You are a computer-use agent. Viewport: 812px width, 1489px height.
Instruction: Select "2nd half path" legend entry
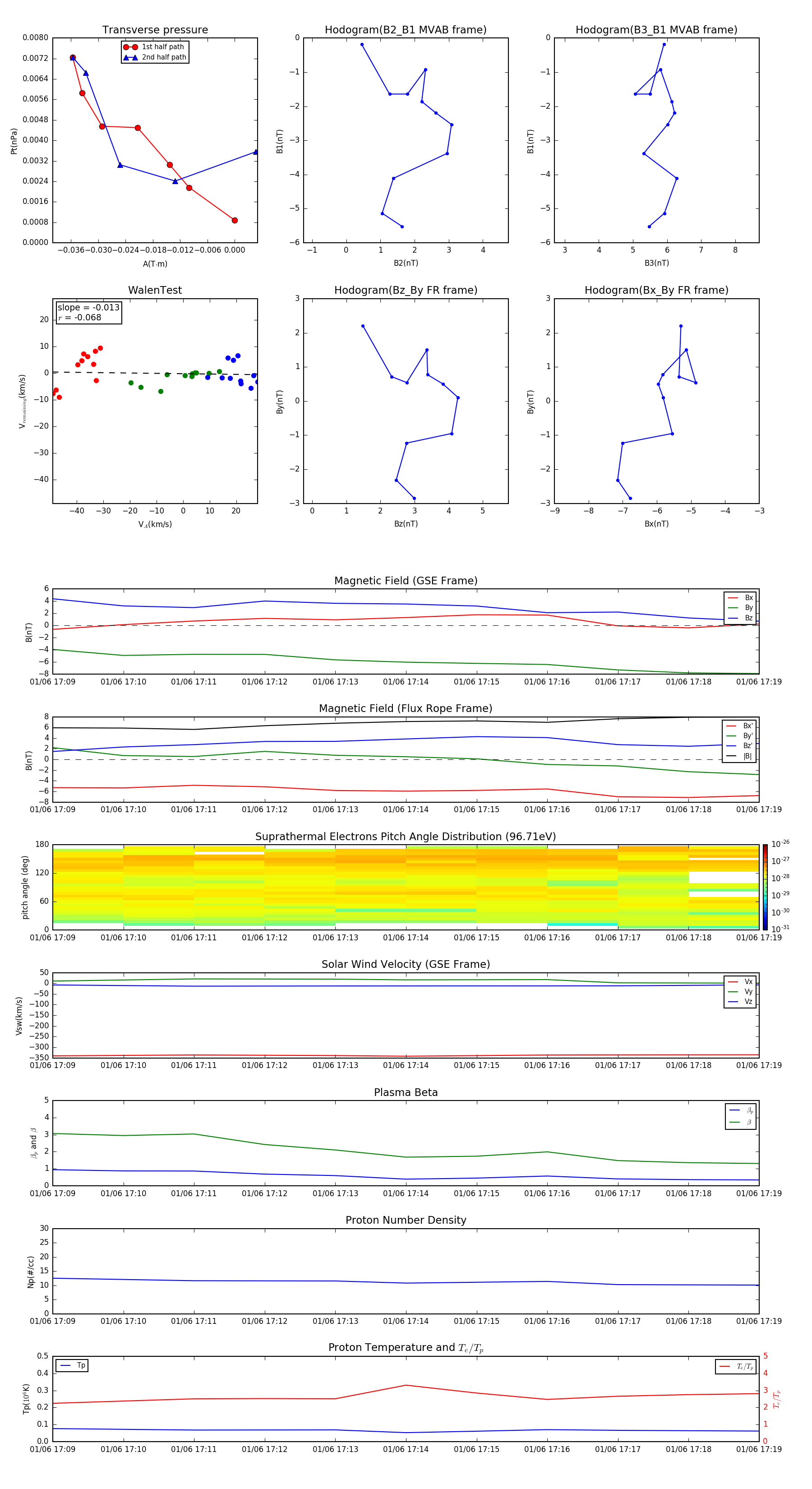[155, 57]
